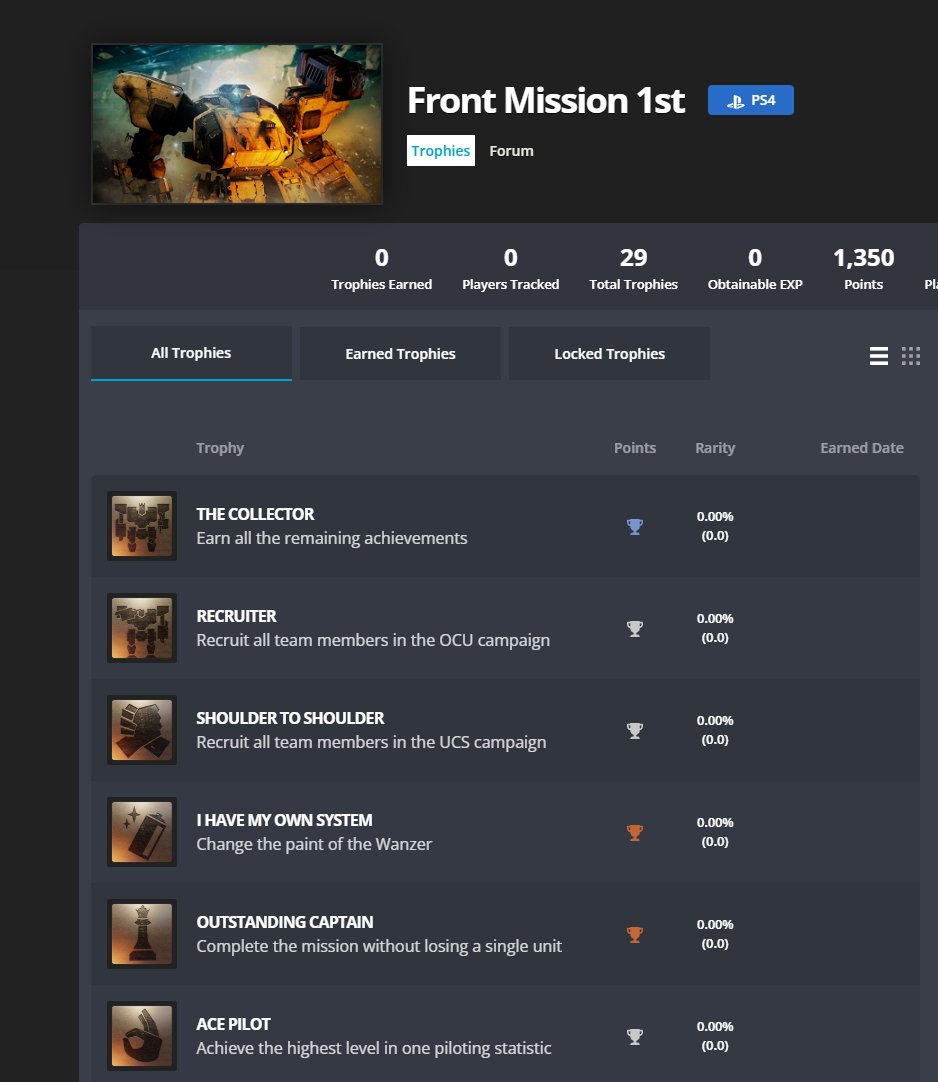The height and width of the screenshot is (1082, 938).
Task: Click 'Change the paint of the Wanzer' description
Action: click(314, 845)
